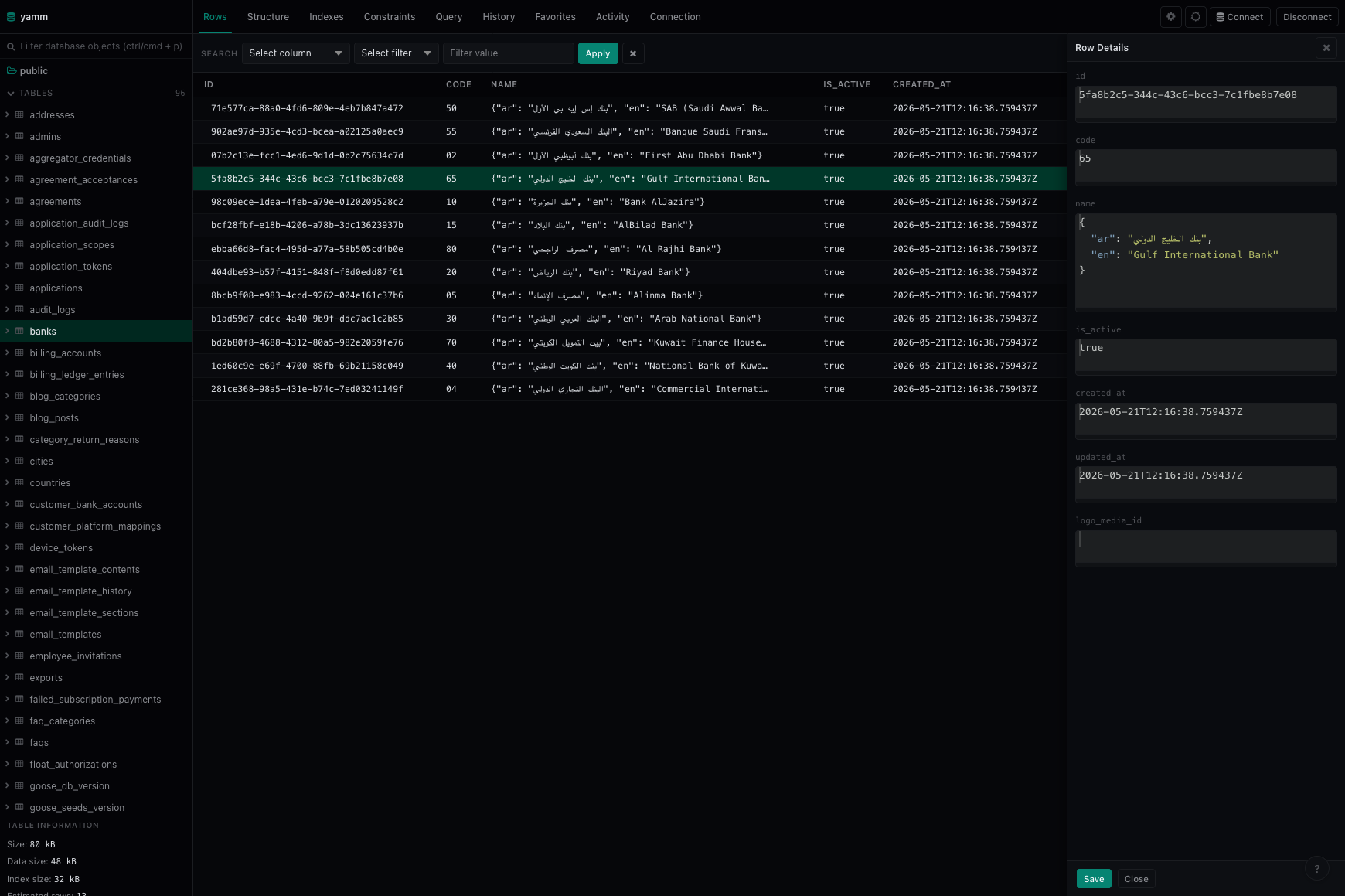Screen dimensions: 1345x896
Task: Click the table icon beside device_tokens
Action: pos(19,547)
